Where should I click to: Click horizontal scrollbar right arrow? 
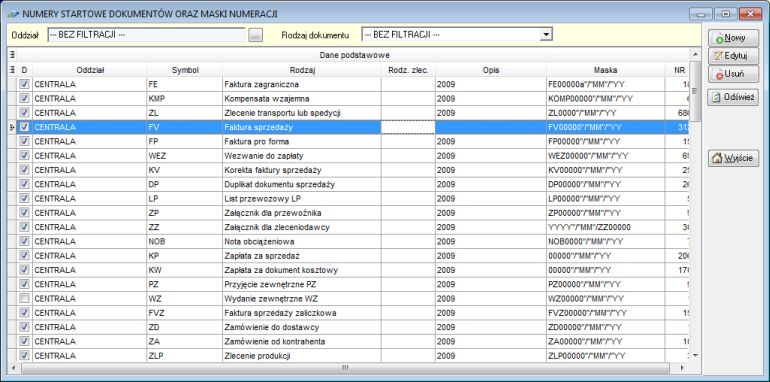click(682, 367)
